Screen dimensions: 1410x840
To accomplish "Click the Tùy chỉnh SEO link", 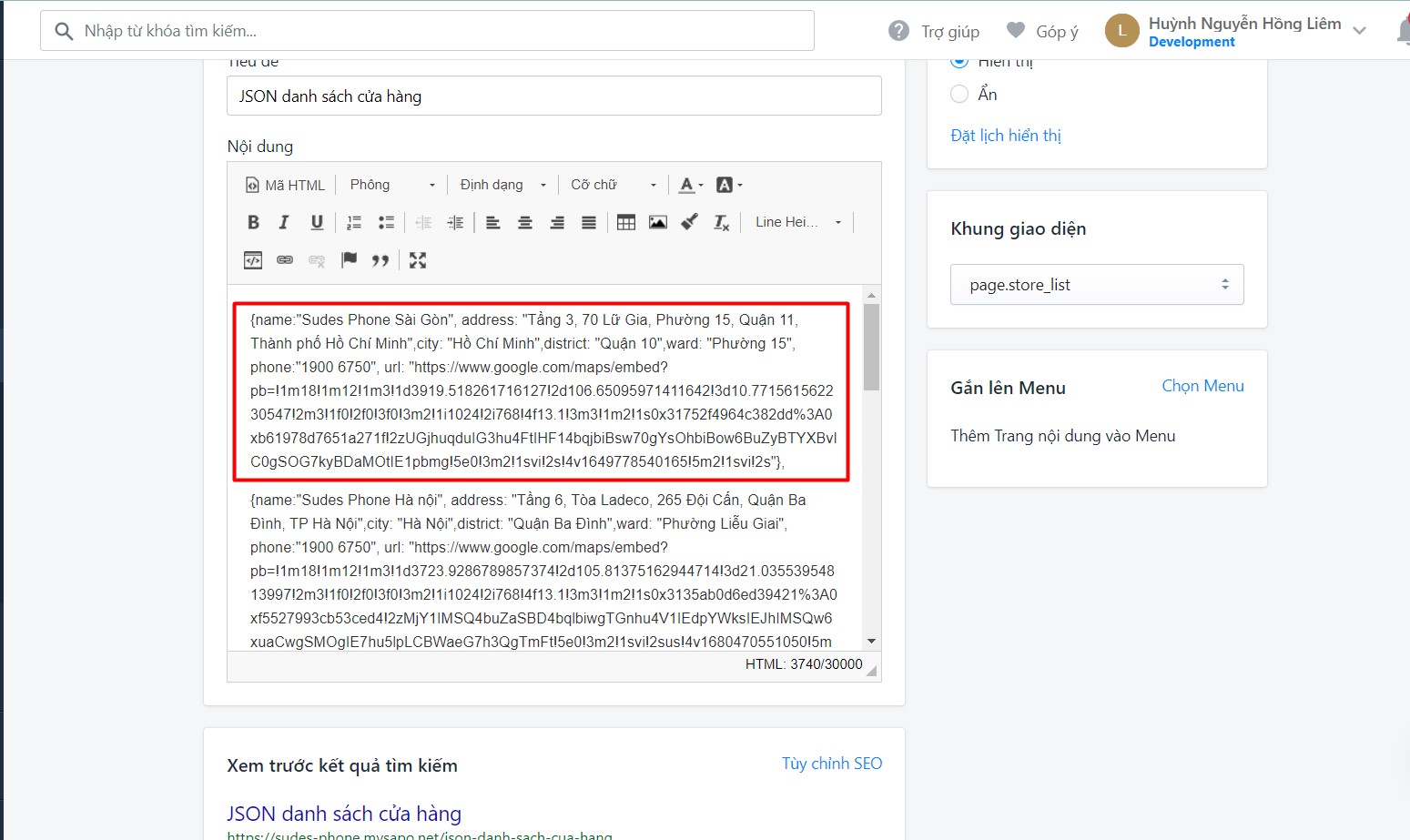I will pos(832,764).
